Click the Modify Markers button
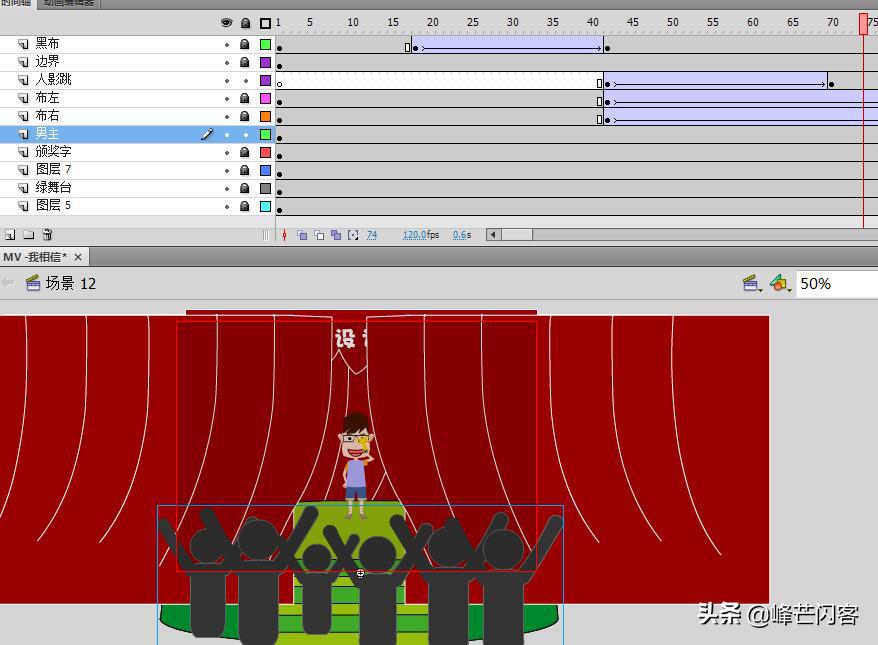The height and width of the screenshot is (645, 878). [353, 235]
